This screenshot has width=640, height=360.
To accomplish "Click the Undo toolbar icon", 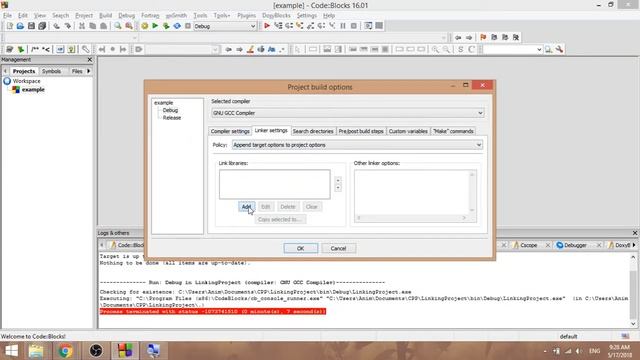I will pos(56,26).
